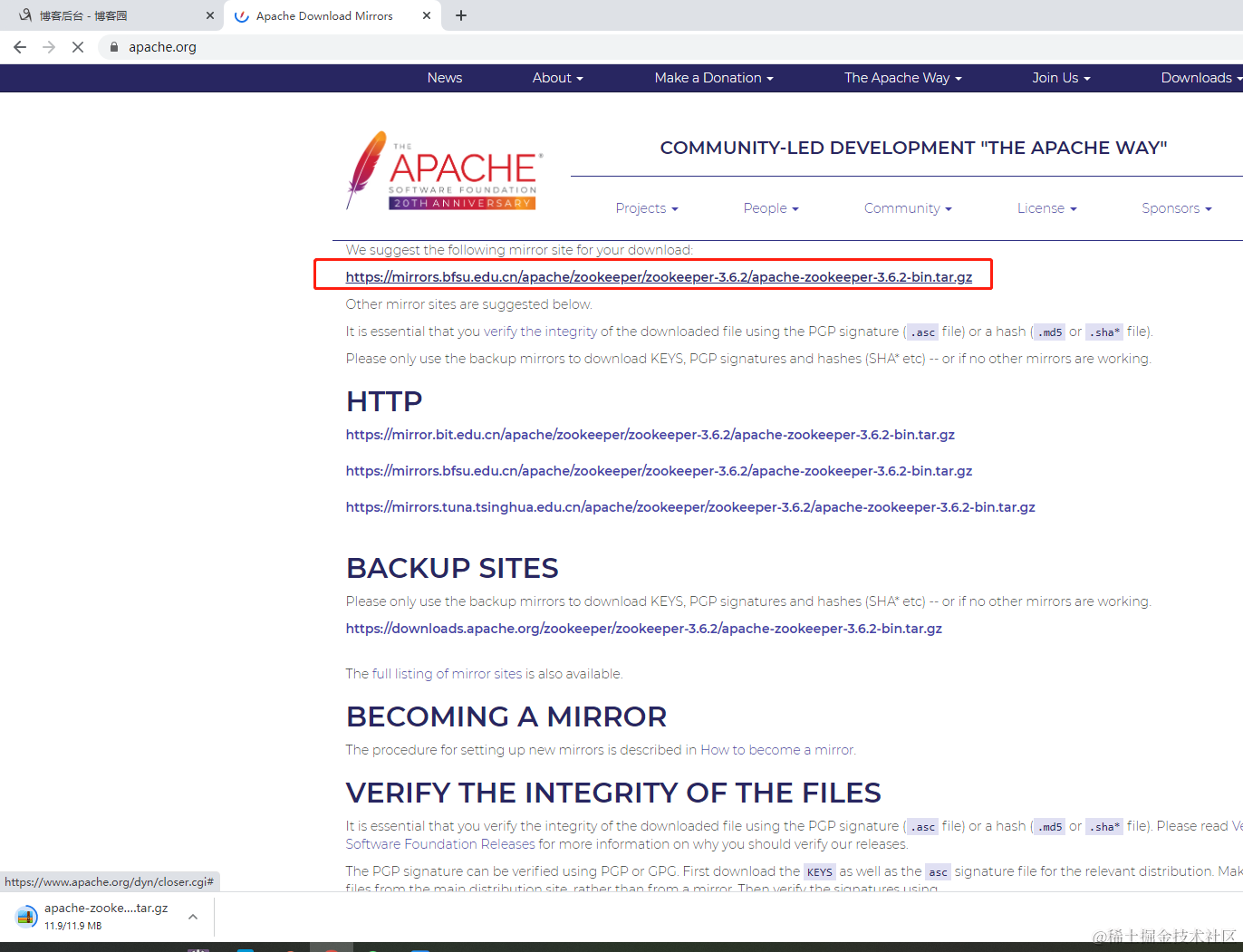Click the downloads.apache.org backup site link
Screen dimensions: 1243x952
tap(644, 629)
